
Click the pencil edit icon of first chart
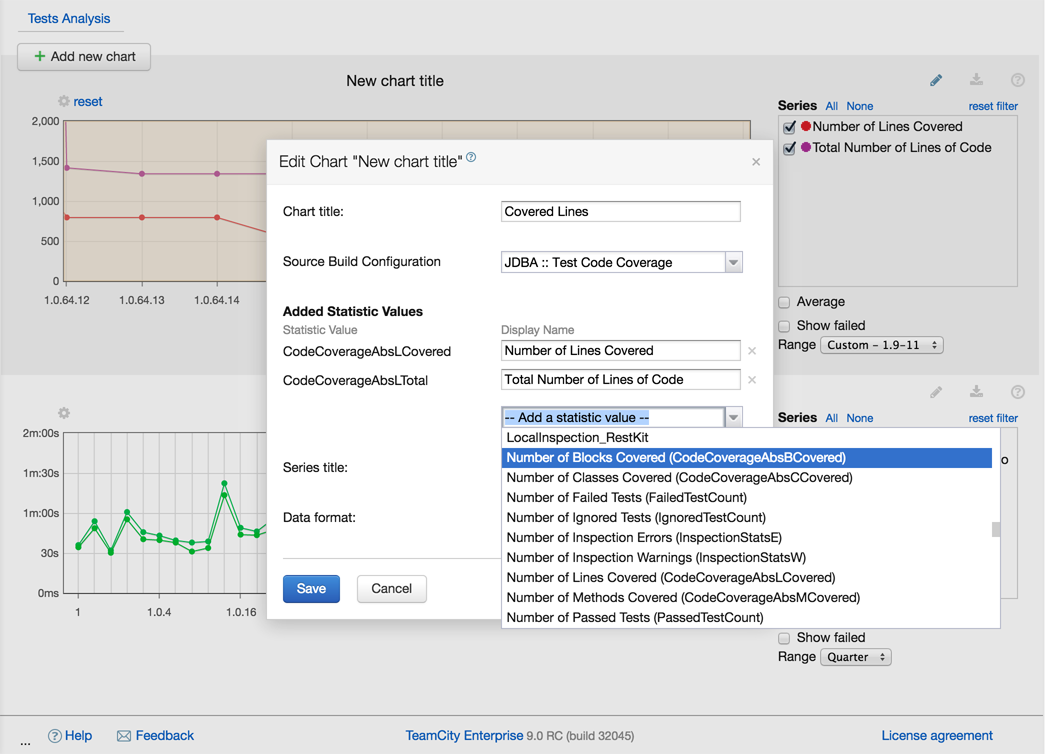[x=936, y=80]
